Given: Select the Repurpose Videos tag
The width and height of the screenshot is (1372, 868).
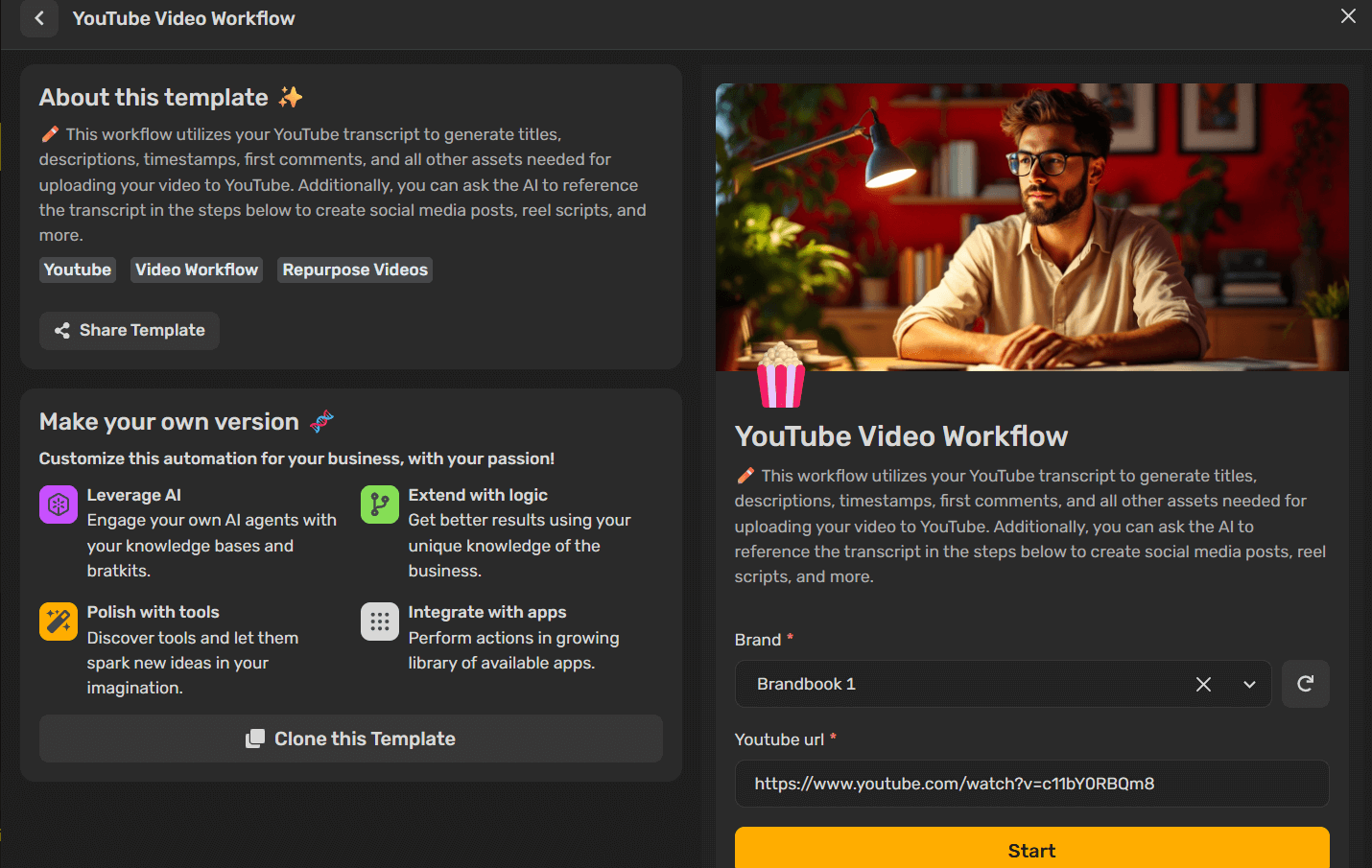Looking at the screenshot, I should pos(354,270).
